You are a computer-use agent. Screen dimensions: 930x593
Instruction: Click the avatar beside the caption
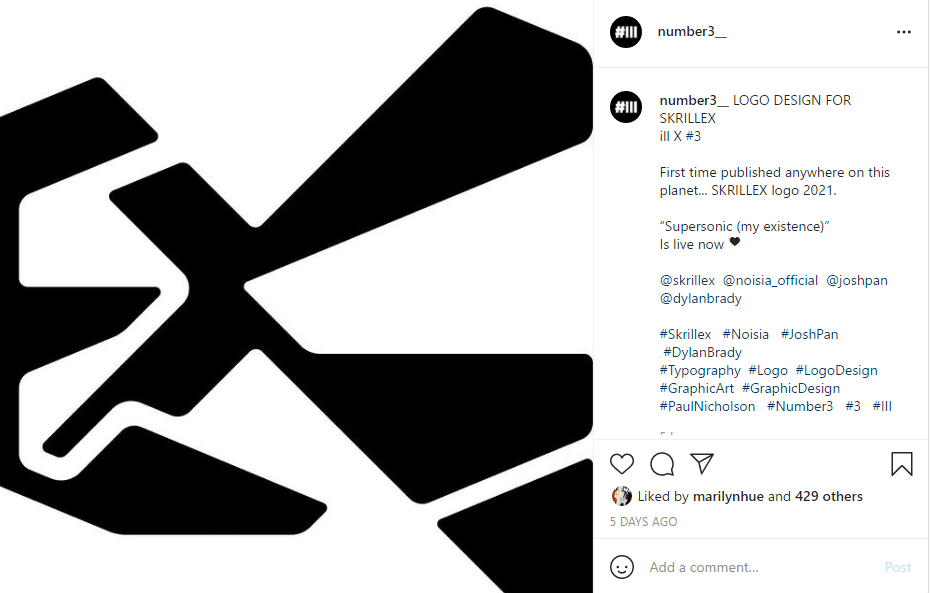coord(626,107)
